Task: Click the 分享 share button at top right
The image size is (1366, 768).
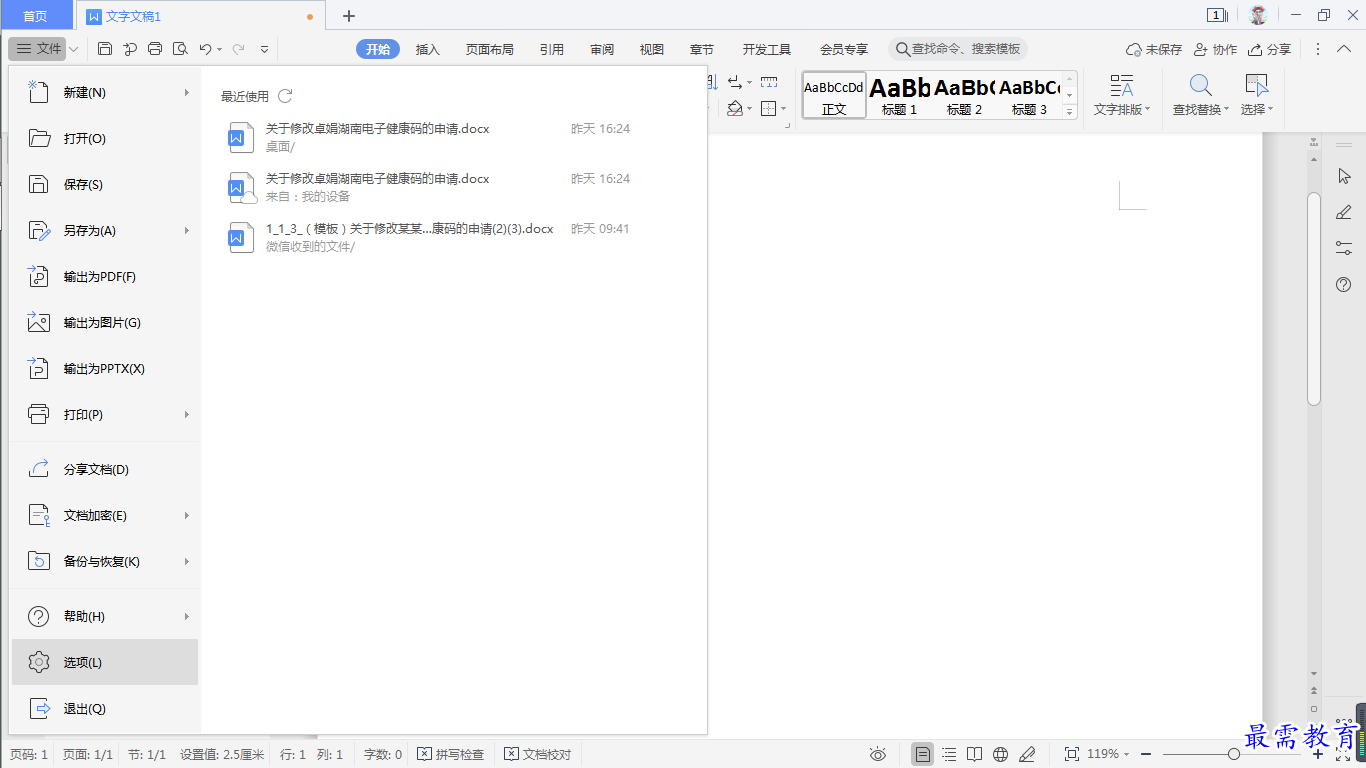Action: [1269, 49]
